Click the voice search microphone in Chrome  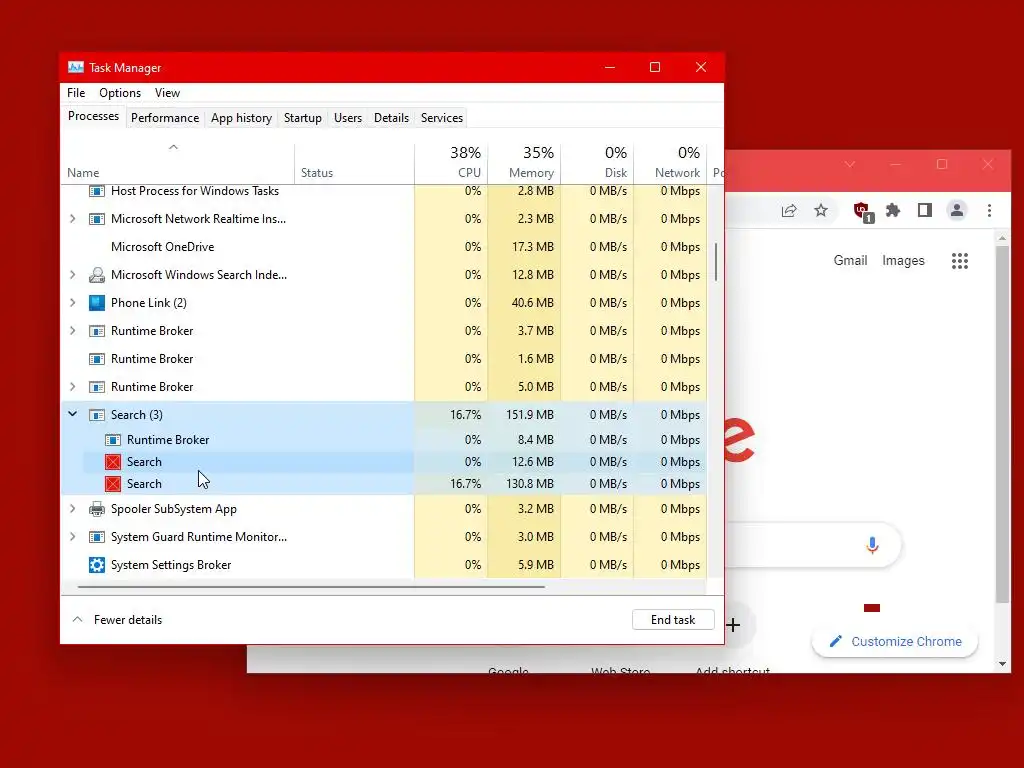872,545
